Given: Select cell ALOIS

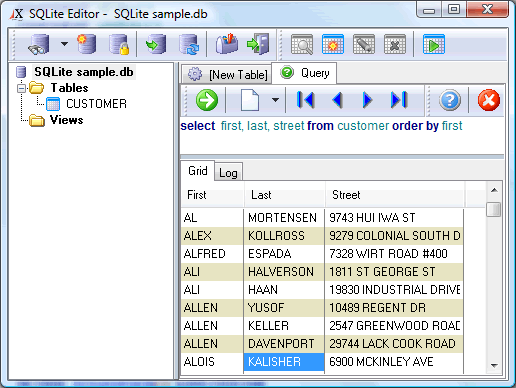Looking at the screenshot, I should (x=212, y=362).
